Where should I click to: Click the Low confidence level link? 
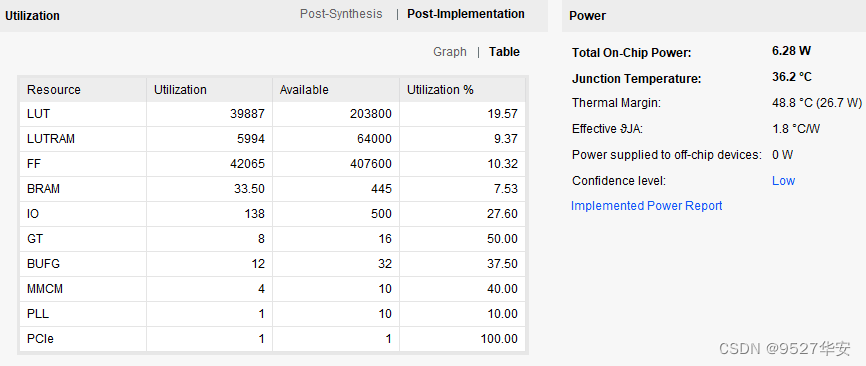point(783,181)
